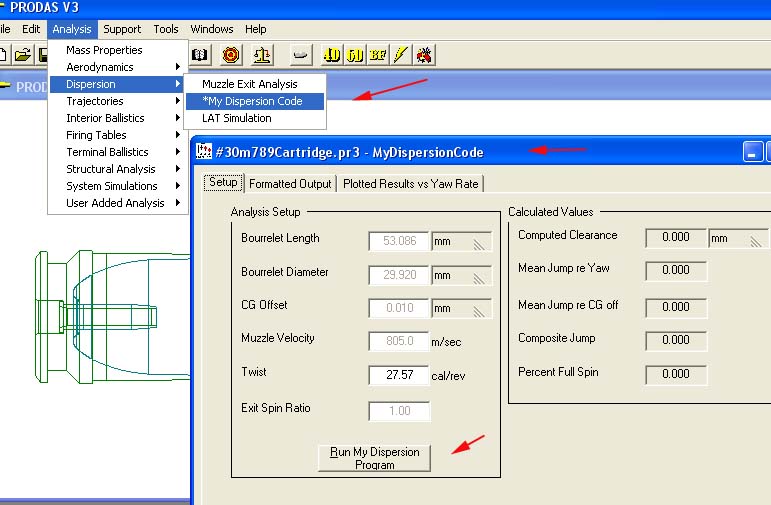The height and width of the screenshot is (505, 771).
Task: Open the Tools menu
Action: pos(166,30)
